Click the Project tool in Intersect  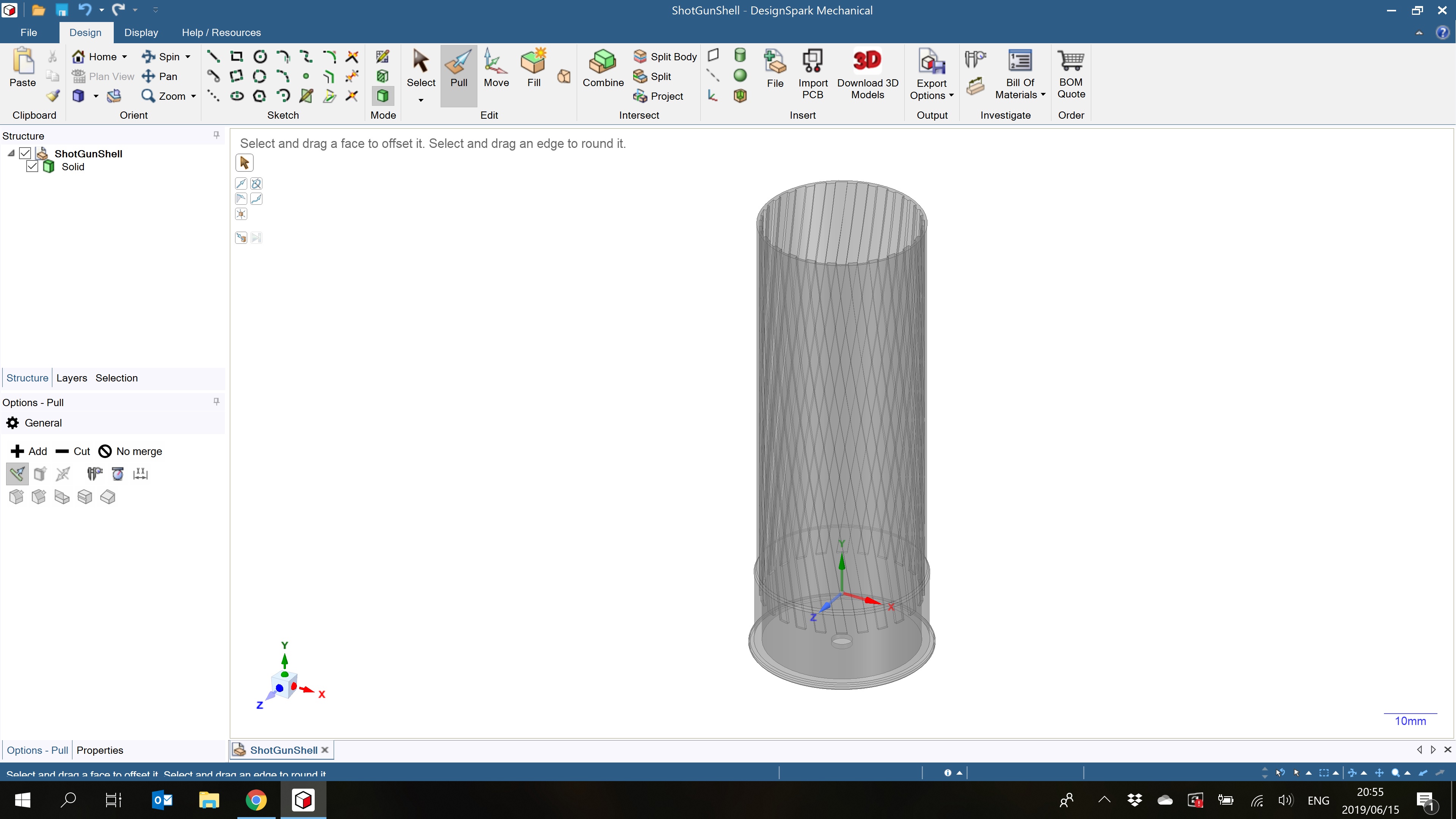point(659,96)
